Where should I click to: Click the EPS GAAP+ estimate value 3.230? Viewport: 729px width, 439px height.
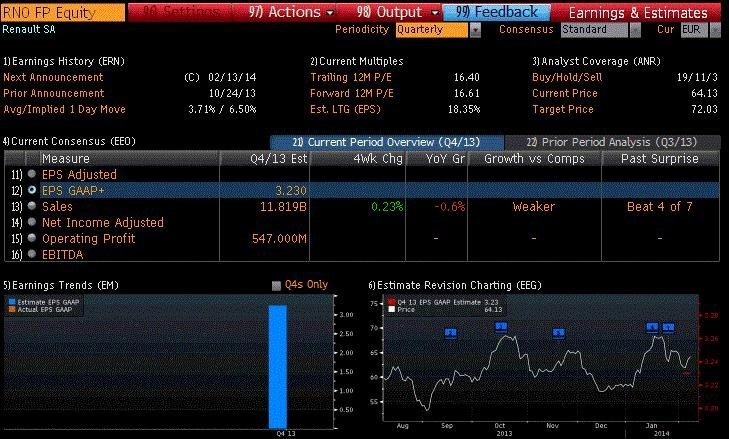click(291, 190)
